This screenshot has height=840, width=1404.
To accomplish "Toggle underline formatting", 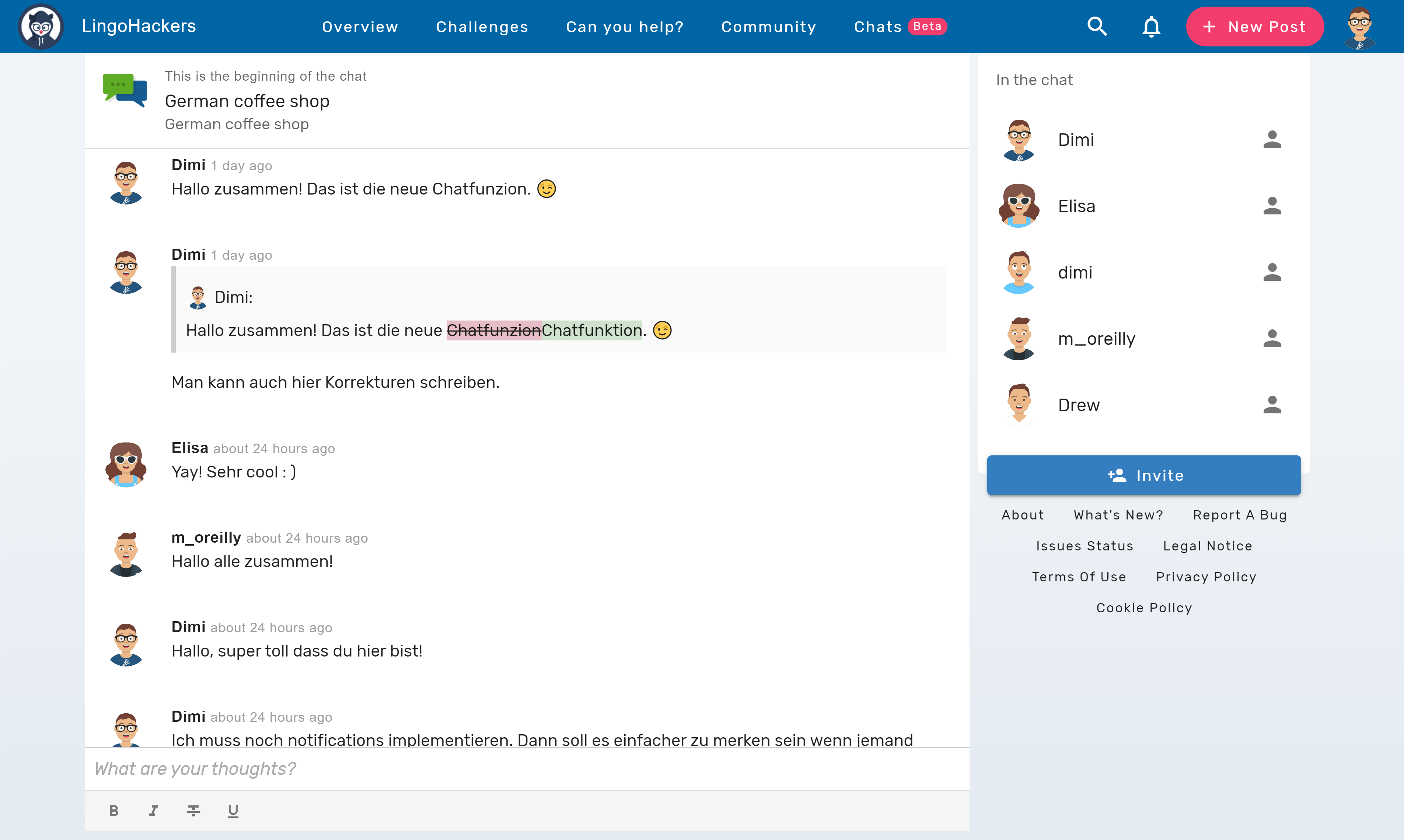I will coord(233,811).
